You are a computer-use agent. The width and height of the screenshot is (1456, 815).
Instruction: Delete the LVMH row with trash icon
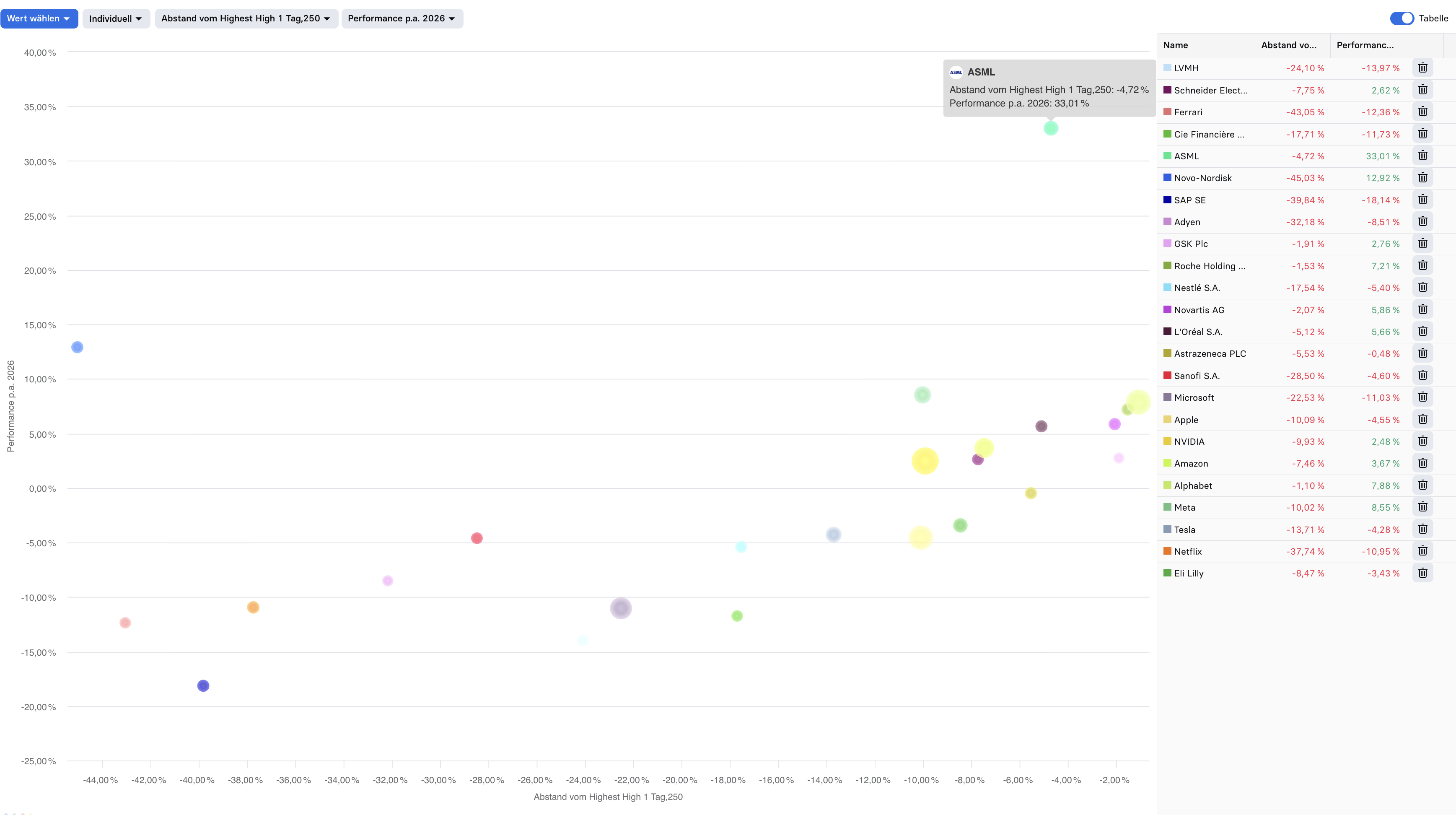click(x=1422, y=68)
